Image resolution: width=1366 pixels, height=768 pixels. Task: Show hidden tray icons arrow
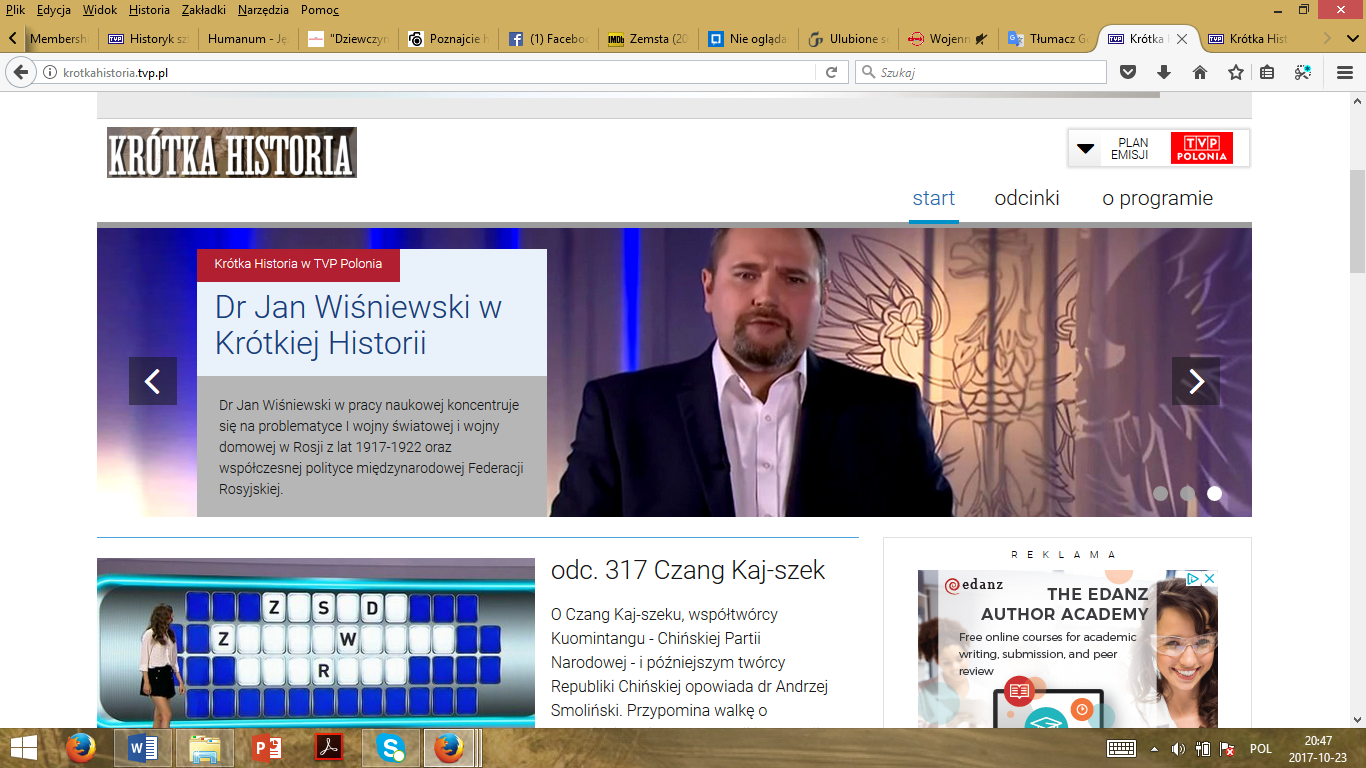1155,749
